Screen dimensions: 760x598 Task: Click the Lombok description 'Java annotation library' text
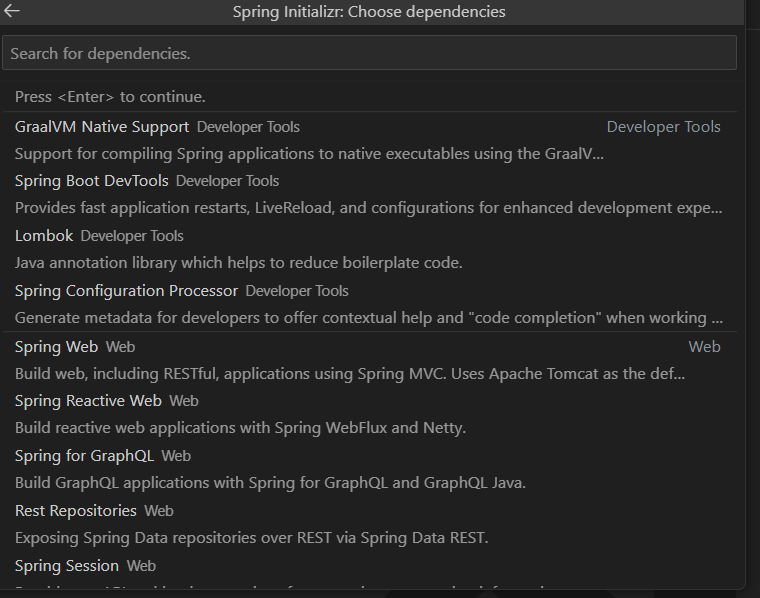(238, 263)
